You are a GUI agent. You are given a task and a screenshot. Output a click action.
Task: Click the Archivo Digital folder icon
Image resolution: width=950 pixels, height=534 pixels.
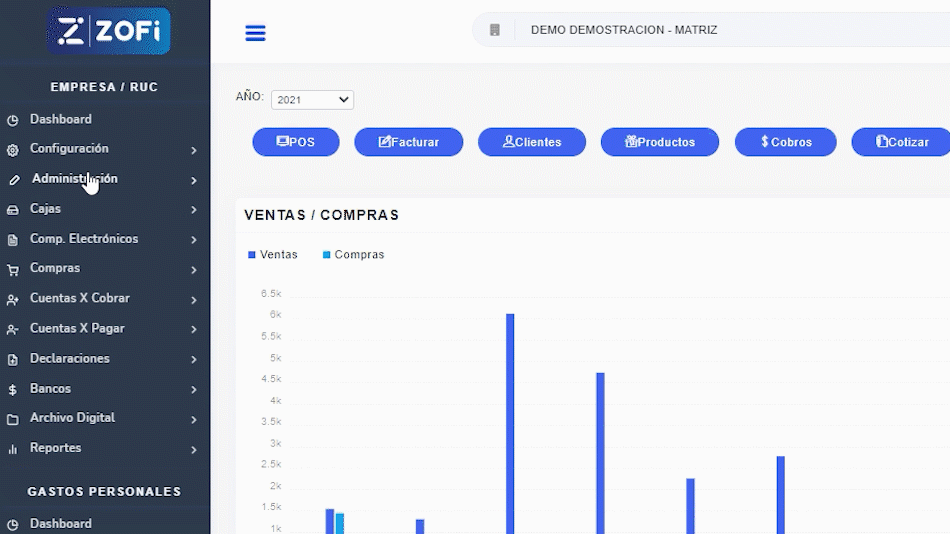[12, 419]
